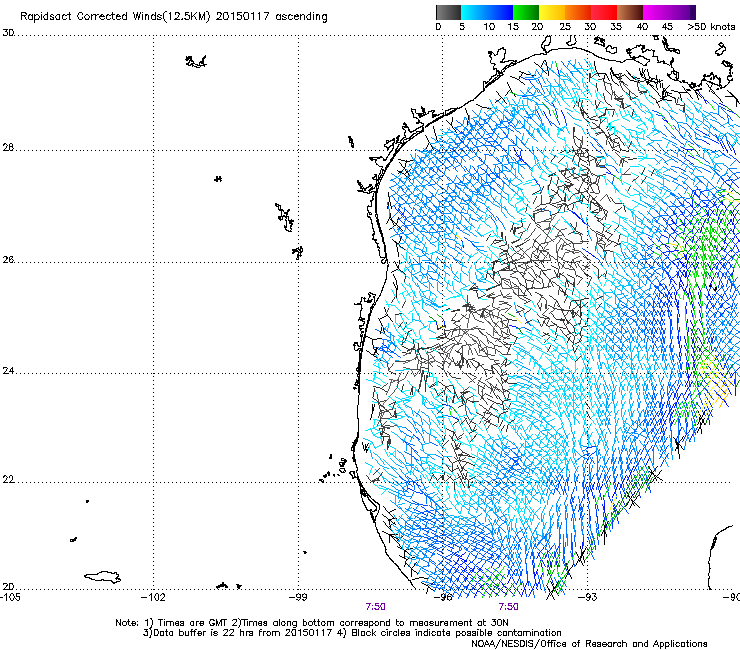
Task: Click the legend tick label '25'
Action: [x=564, y=27]
